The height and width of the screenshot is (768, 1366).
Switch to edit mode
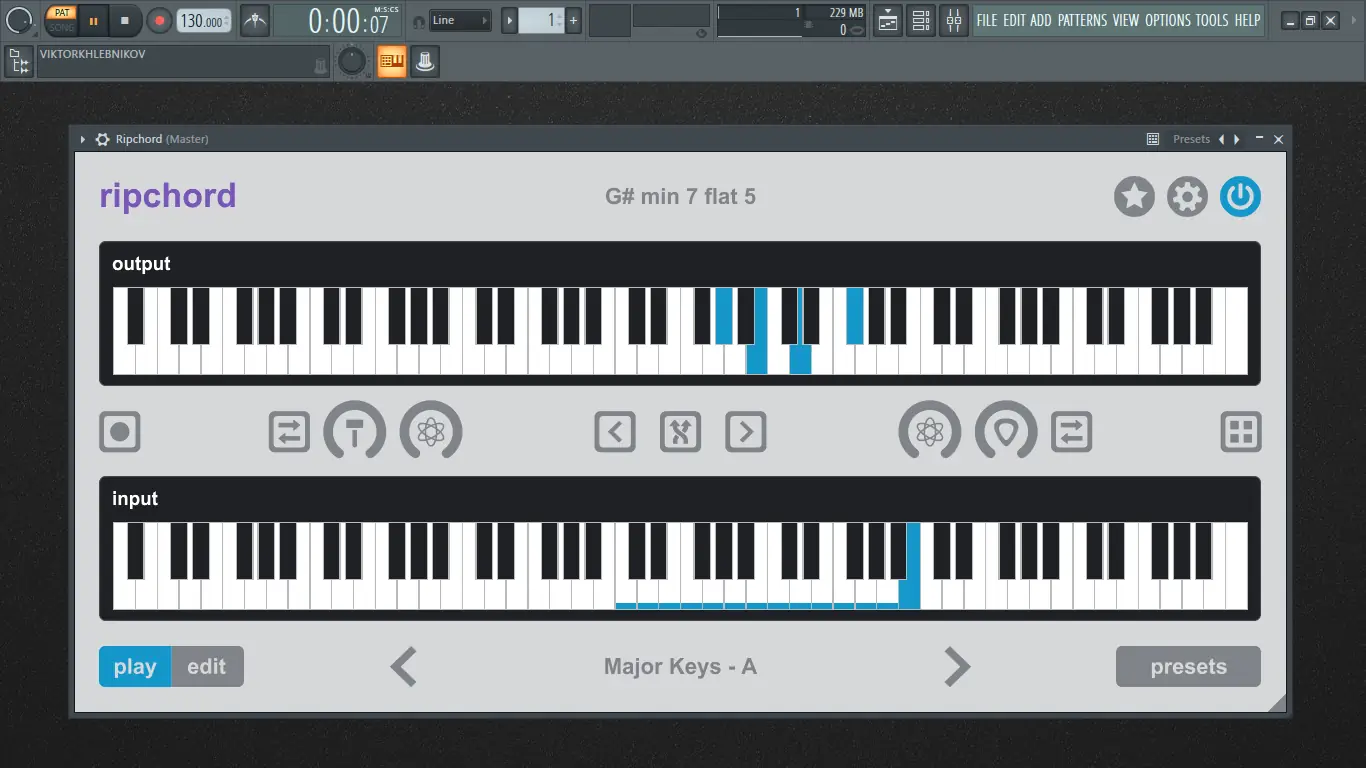208,667
